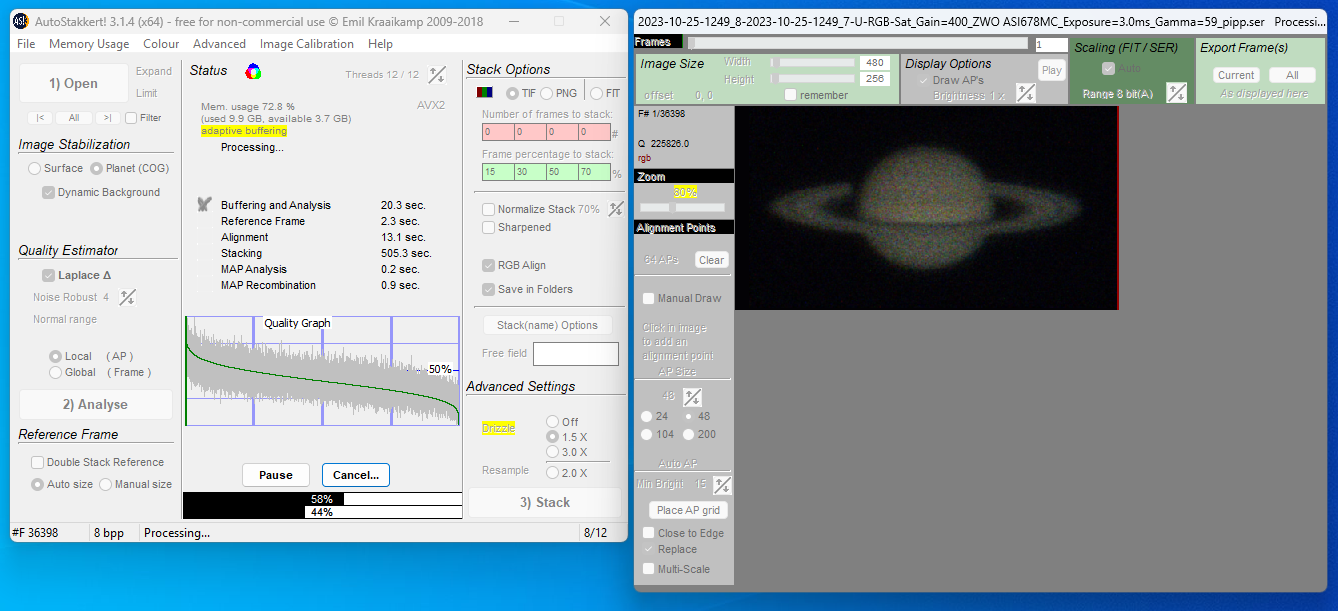Click the Normalize Stack percentage adjust icon
Viewport: 1338px width, 611px height.
(616, 209)
